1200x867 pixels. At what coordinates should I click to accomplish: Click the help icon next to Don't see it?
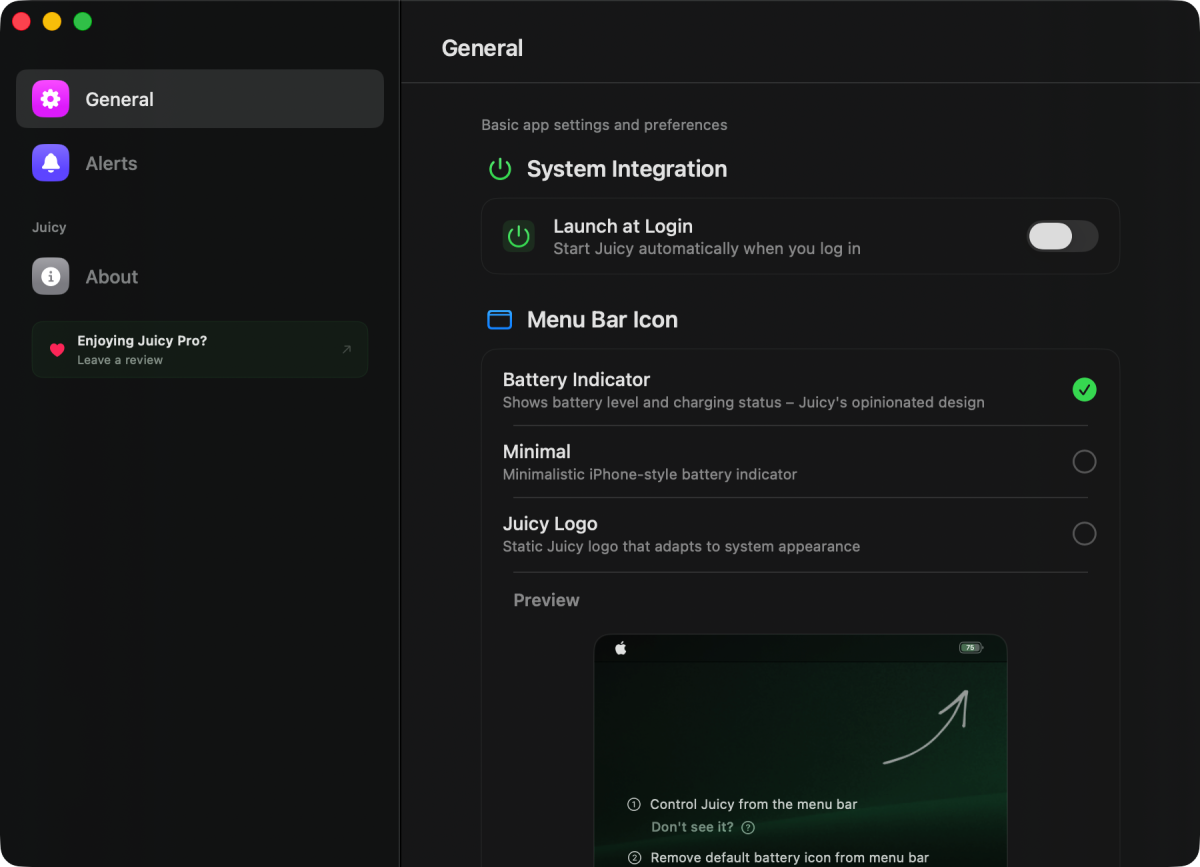[748, 827]
